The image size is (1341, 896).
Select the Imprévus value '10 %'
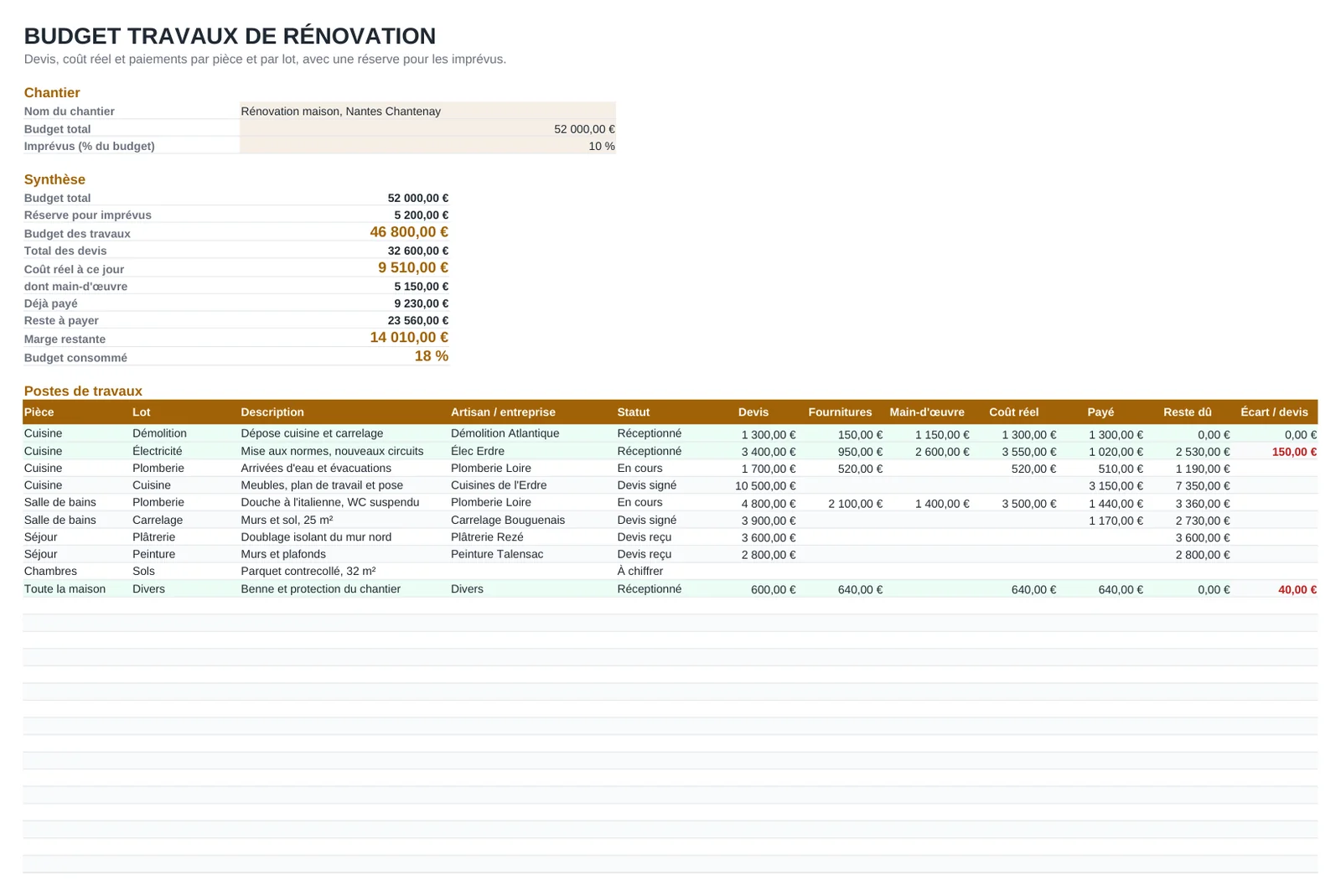[x=427, y=146]
